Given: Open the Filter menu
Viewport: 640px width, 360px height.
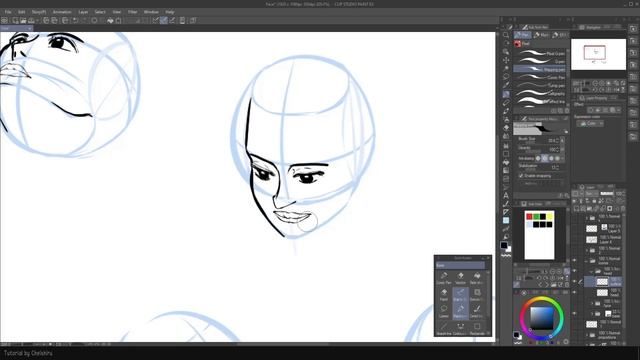Looking at the screenshot, I should pos(132,12).
